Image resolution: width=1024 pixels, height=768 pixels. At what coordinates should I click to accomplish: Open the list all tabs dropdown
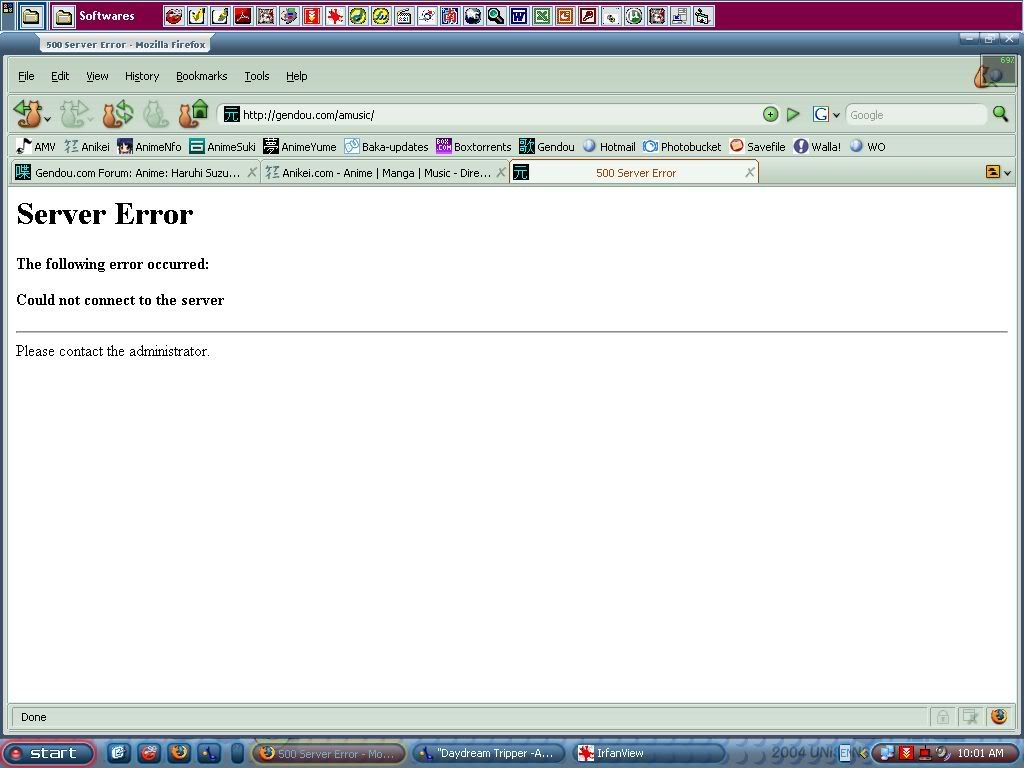1006,173
